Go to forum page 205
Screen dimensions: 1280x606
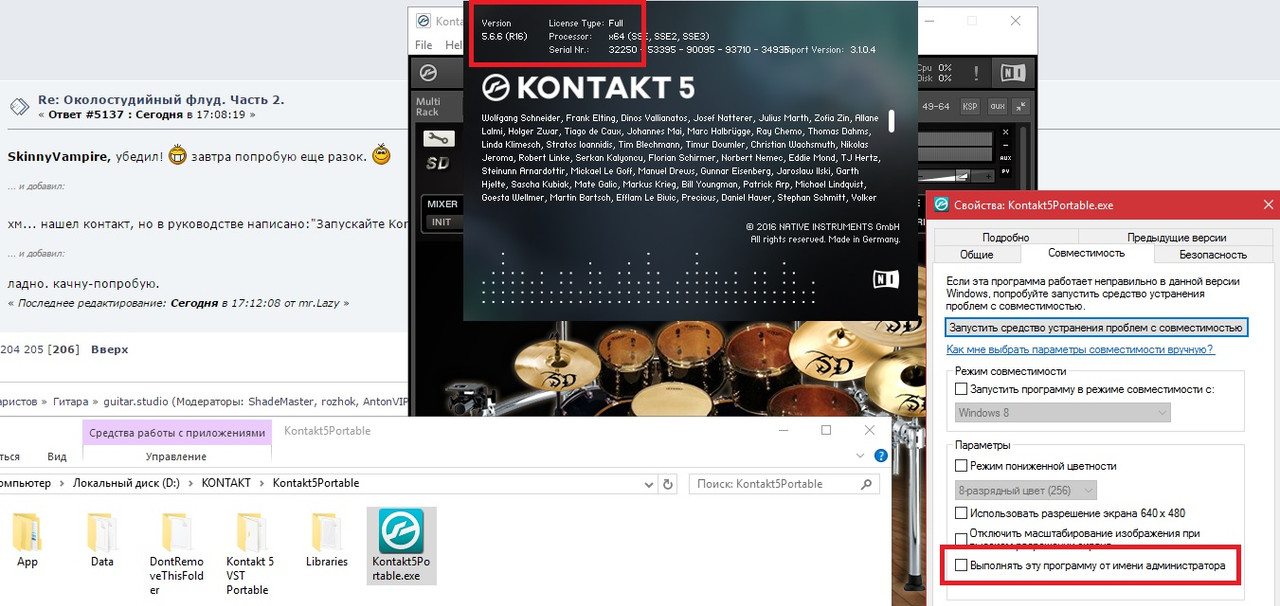point(36,349)
